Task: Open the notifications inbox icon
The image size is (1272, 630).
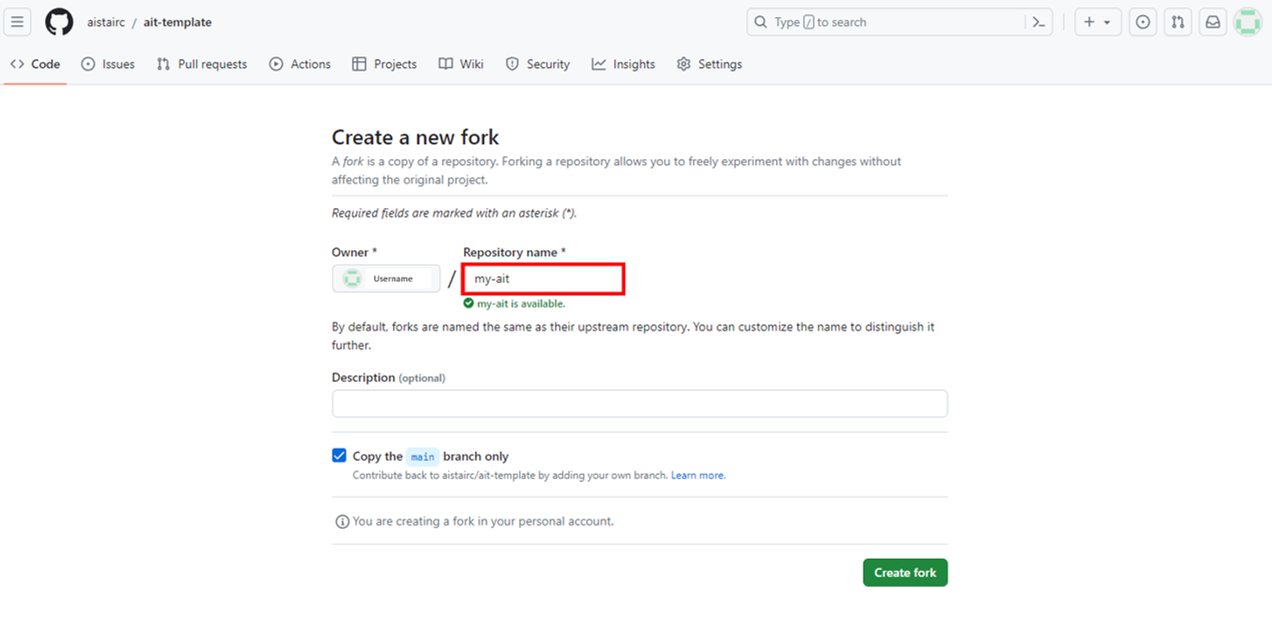Action: pyautogui.click(x=1212, y=22)
